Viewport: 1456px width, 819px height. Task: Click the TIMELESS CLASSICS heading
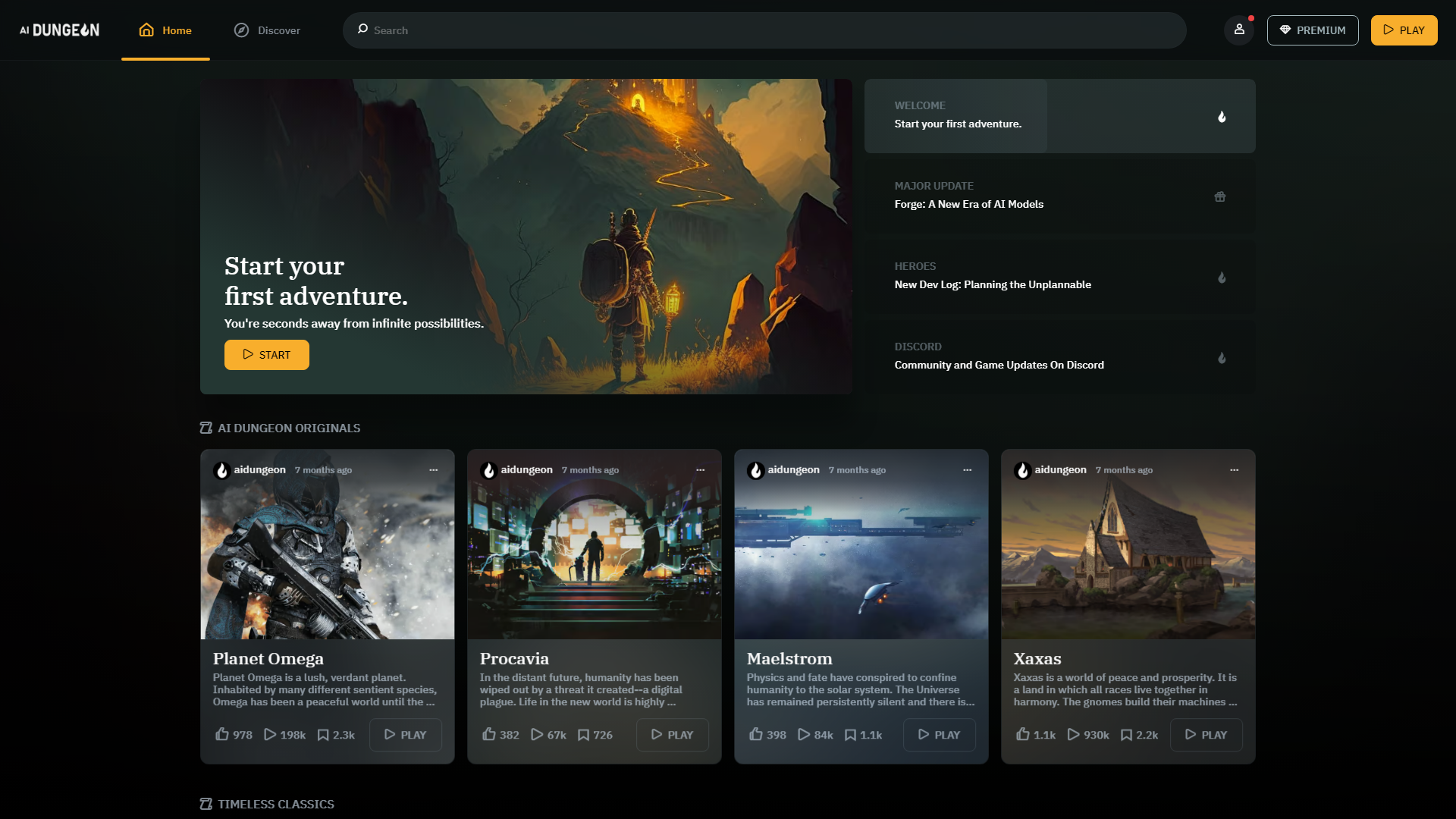276,804
